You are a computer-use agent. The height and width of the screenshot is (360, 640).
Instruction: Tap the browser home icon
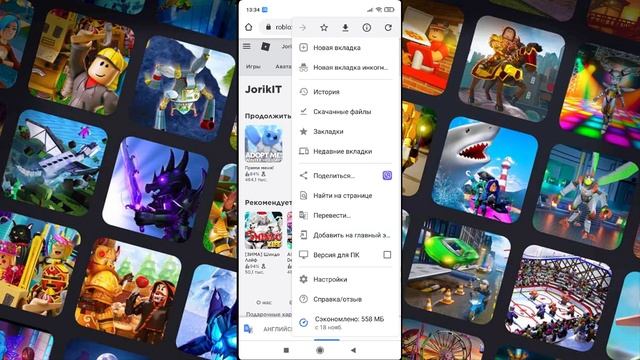point(249,27)
